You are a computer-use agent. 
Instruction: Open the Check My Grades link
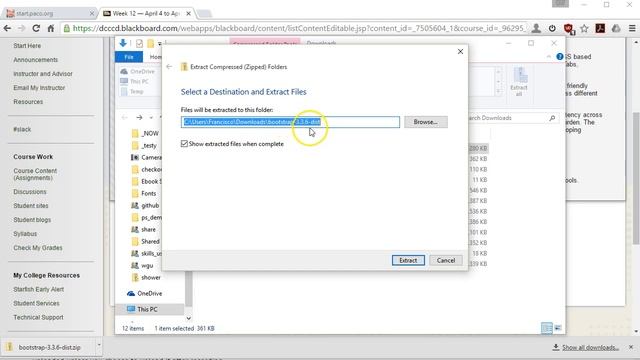click(38, 248)
